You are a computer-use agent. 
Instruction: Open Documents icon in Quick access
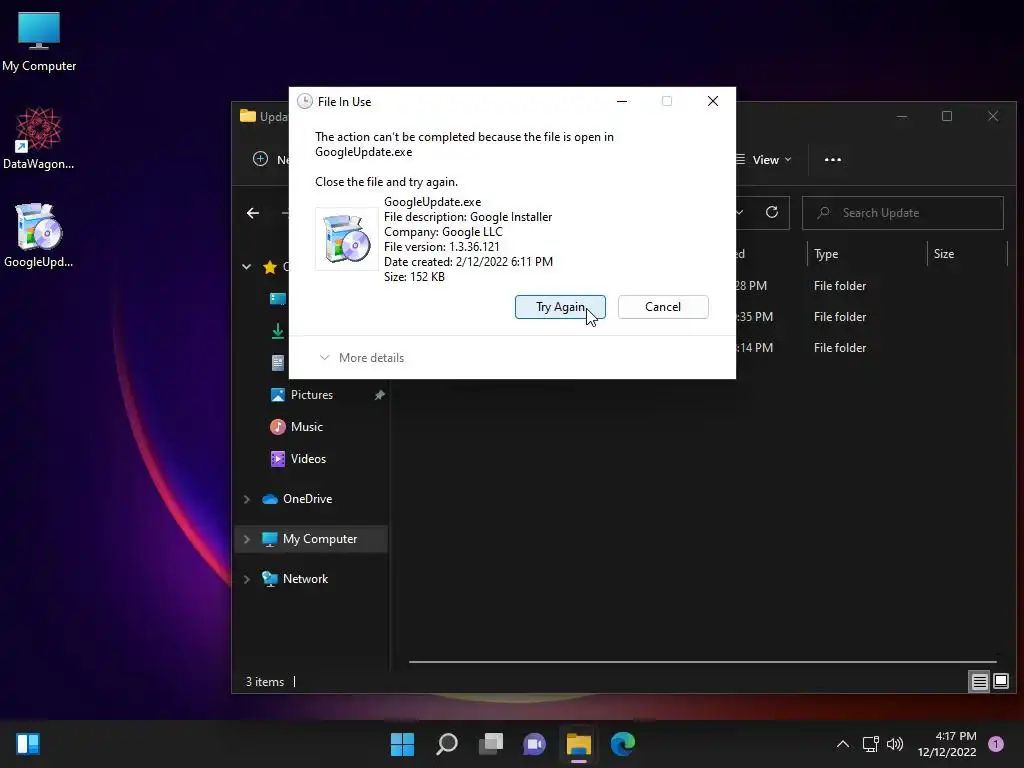278,363
